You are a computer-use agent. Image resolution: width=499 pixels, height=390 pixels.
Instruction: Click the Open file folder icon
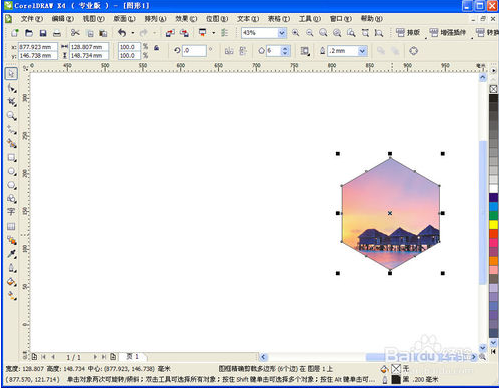29,33
